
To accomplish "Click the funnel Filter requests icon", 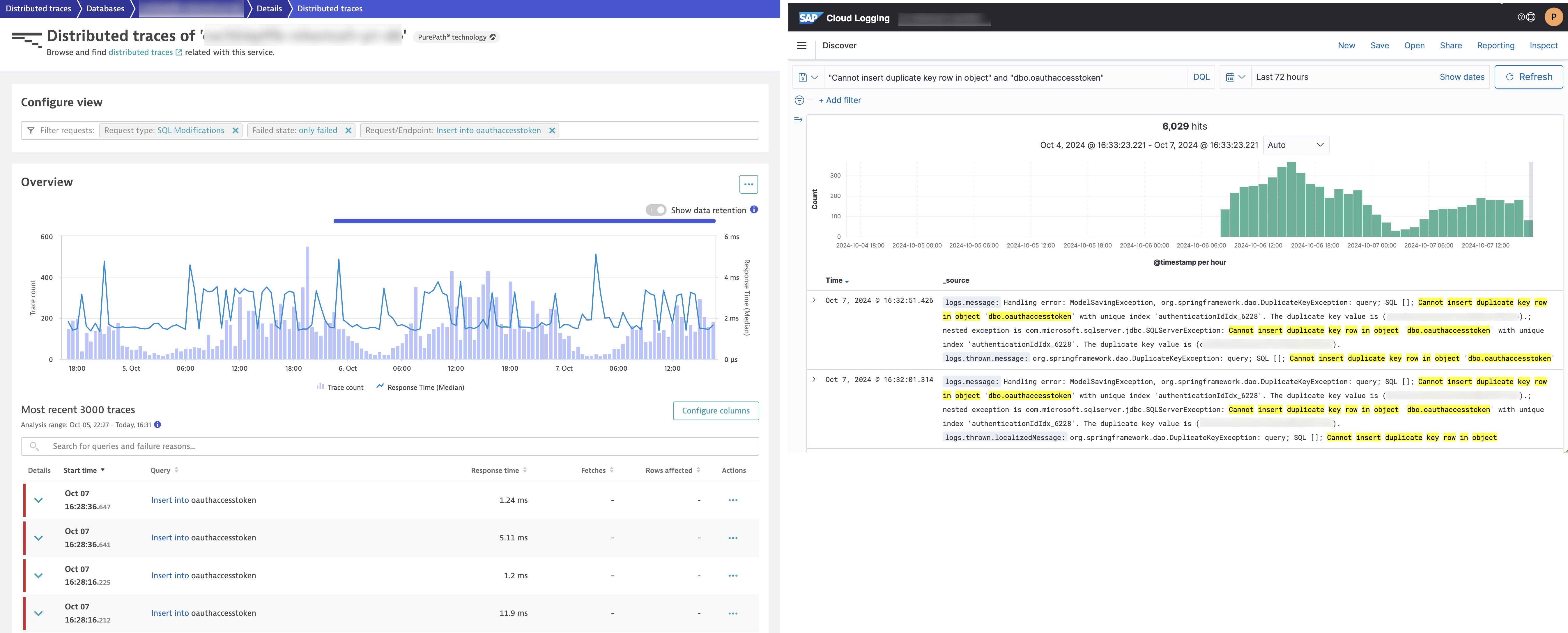I will point(31,130).
